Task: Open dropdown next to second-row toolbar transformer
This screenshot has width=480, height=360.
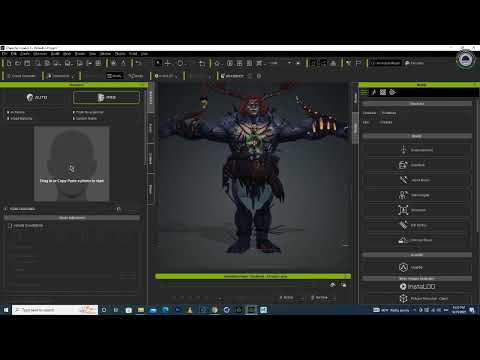Action: pos(72,76)
